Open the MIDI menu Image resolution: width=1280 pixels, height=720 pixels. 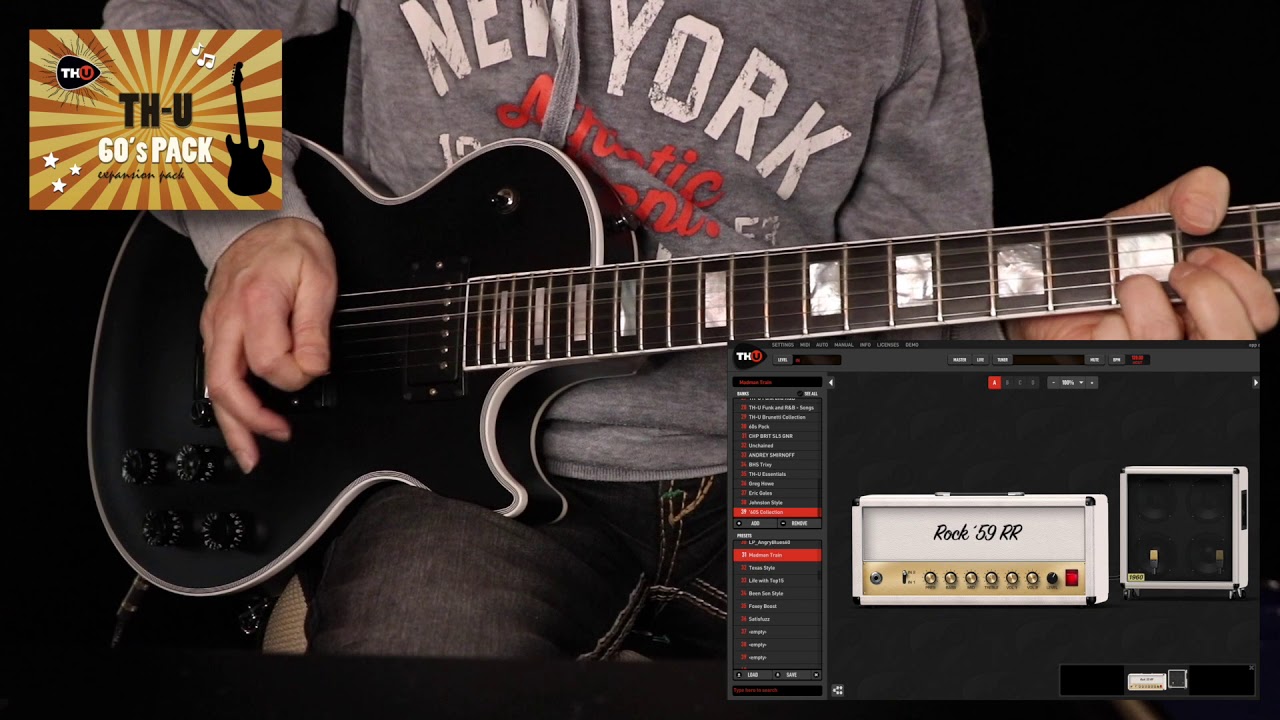click(x=805, y=345)
